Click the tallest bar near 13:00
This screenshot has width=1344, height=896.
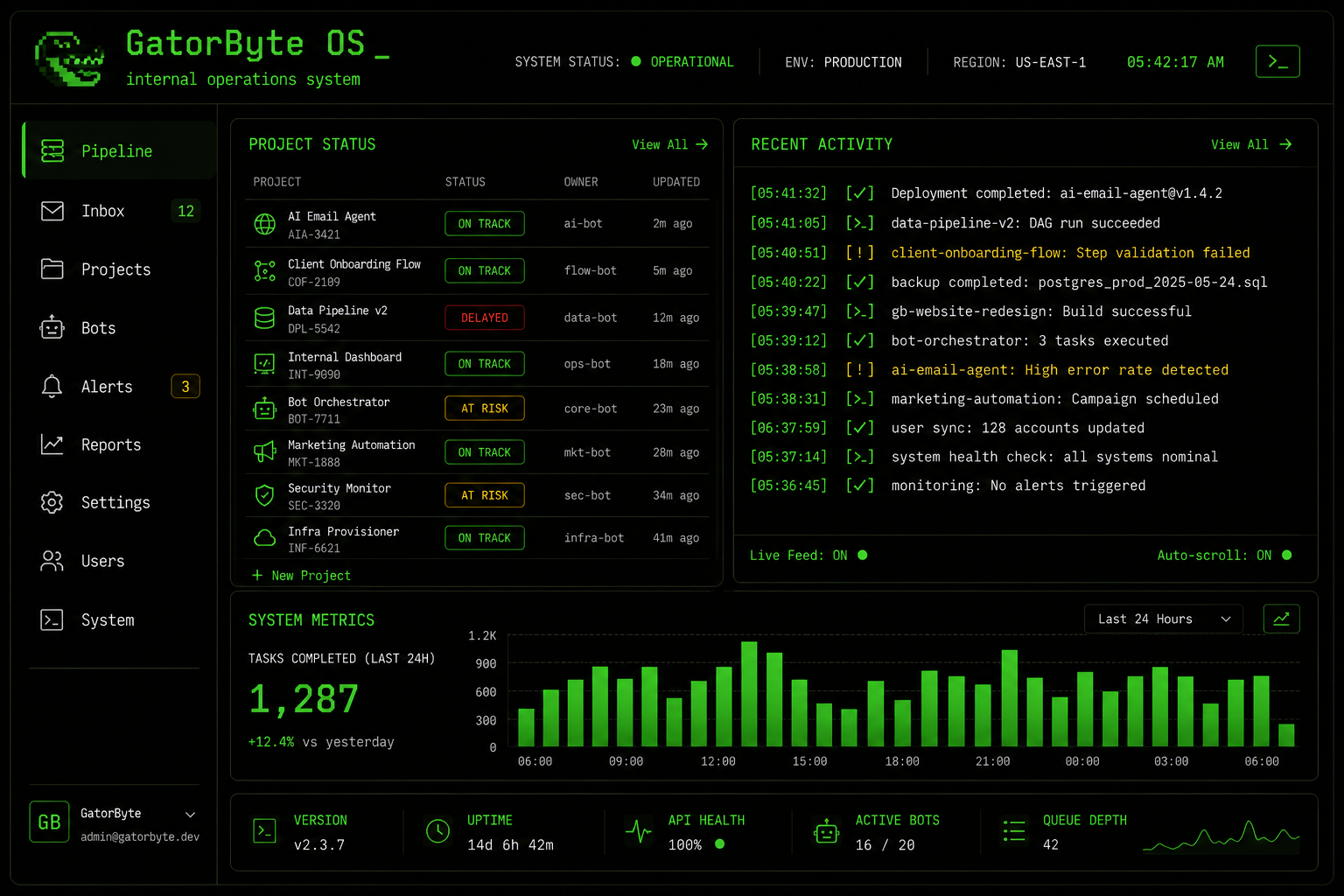click(749, 694)
